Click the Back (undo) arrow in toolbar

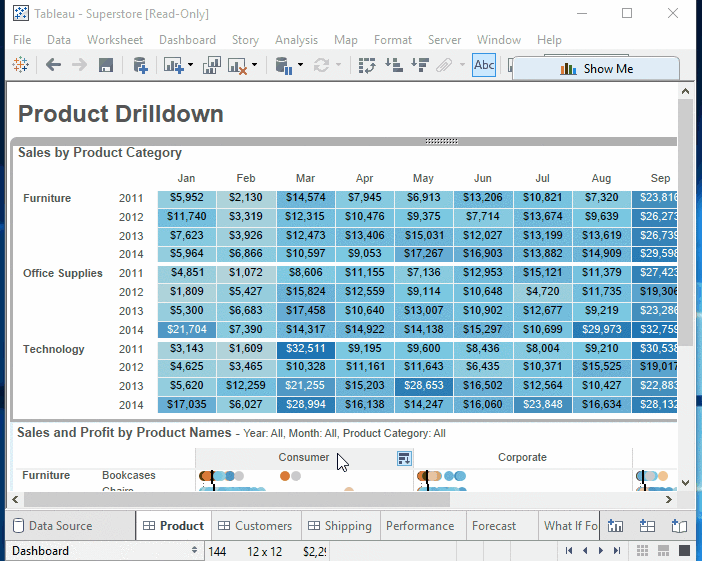(x=53, y=66)
